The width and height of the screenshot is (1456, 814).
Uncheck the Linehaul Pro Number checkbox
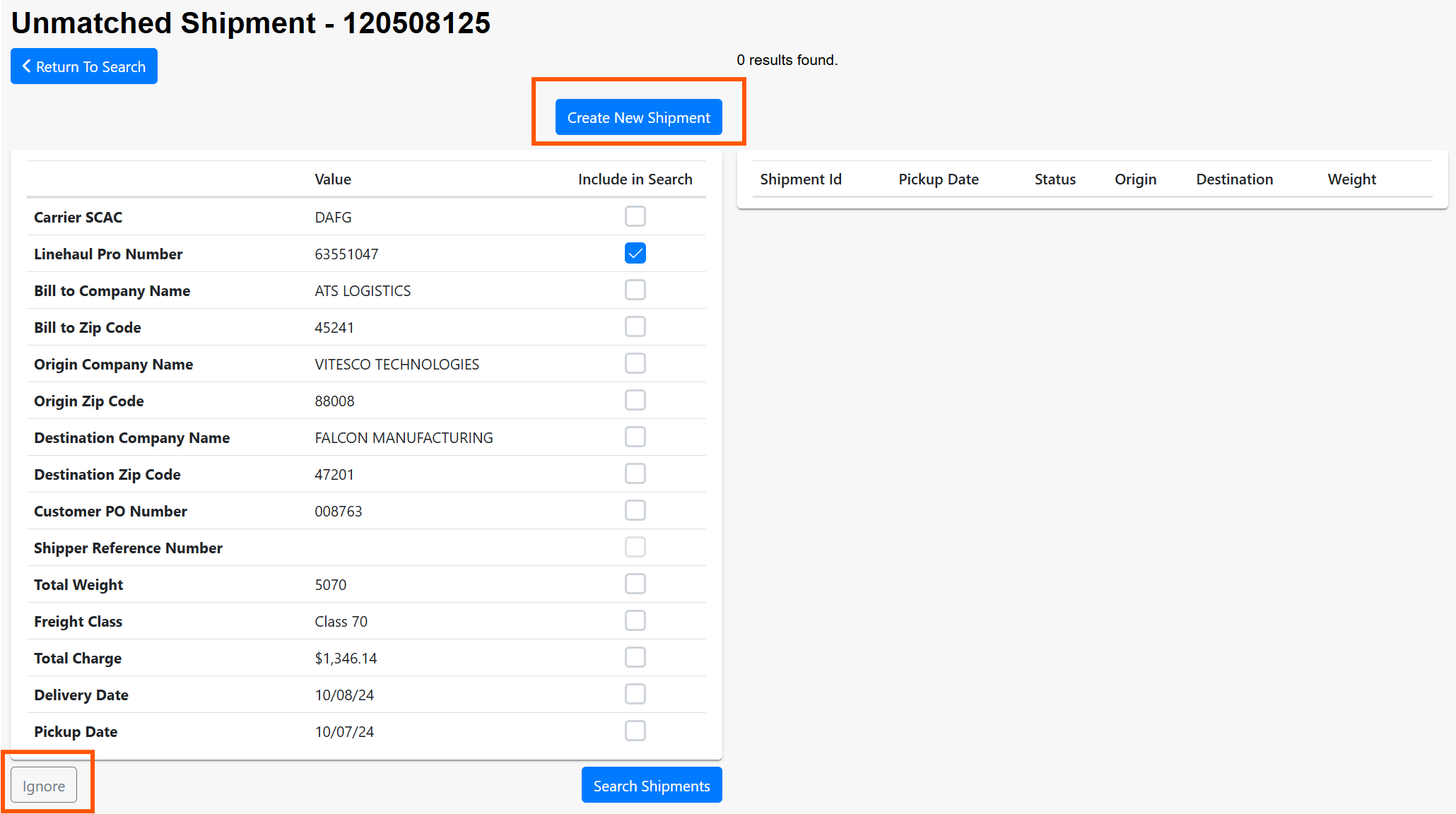635,253
